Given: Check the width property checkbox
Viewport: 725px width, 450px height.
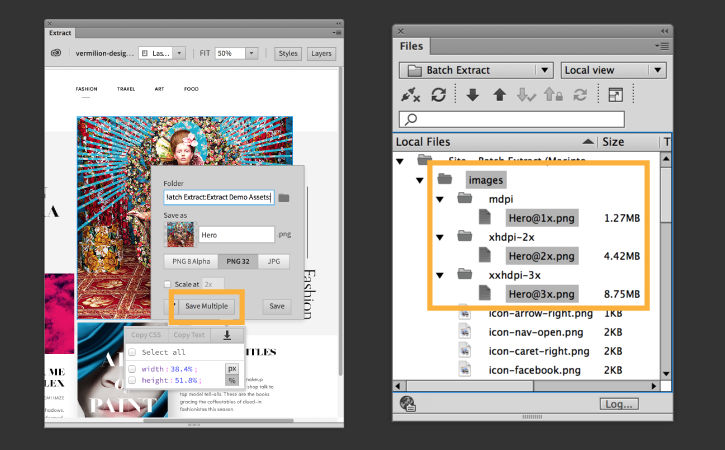Looking at the screenshot, I should (132, 369).
